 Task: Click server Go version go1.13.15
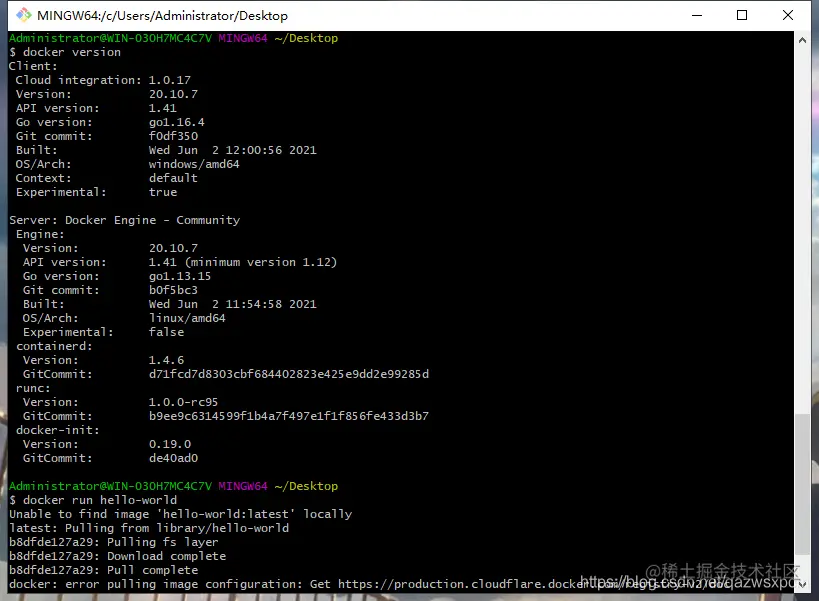[x=180, y=276]
